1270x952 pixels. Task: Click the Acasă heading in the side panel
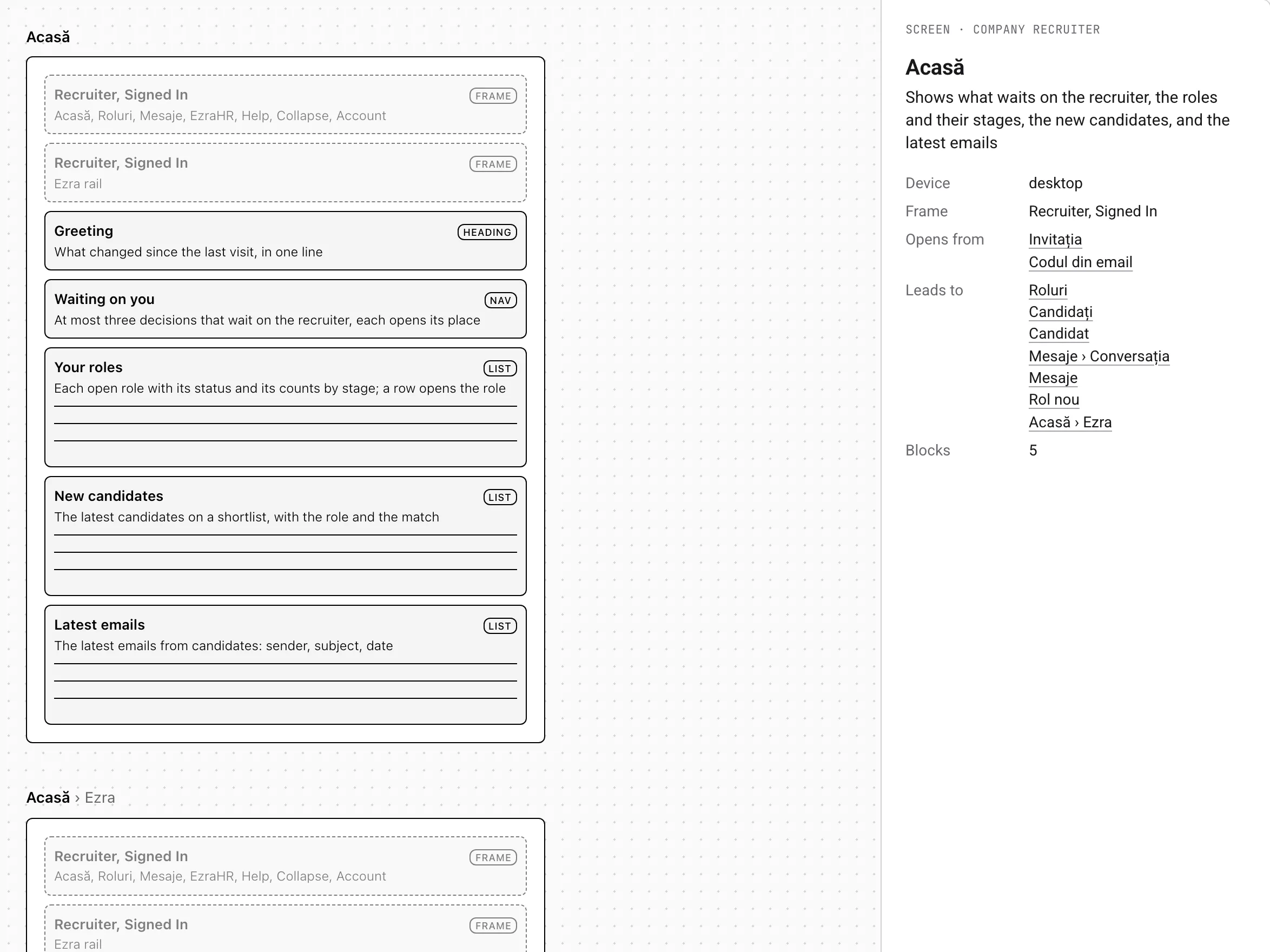coord(935,67)
